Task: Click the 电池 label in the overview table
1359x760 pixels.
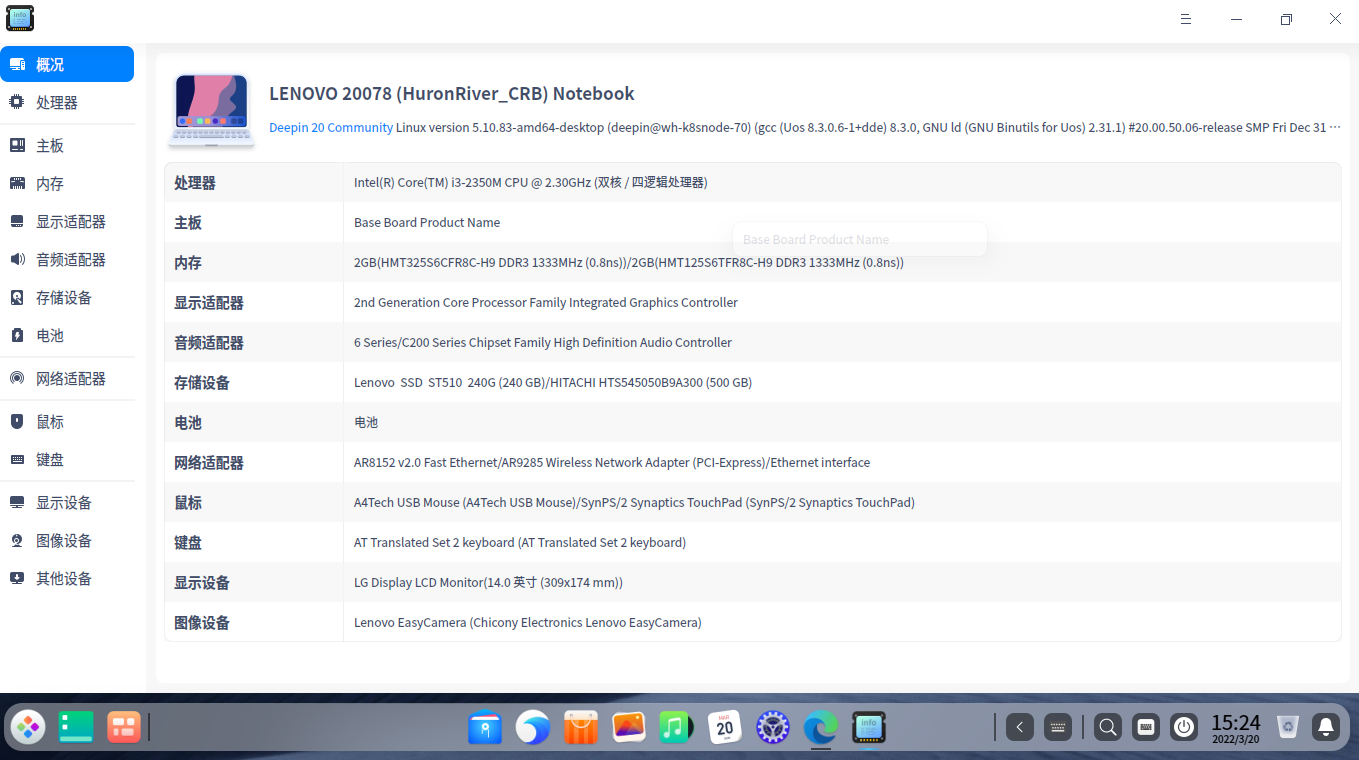Action: point(188,423)
